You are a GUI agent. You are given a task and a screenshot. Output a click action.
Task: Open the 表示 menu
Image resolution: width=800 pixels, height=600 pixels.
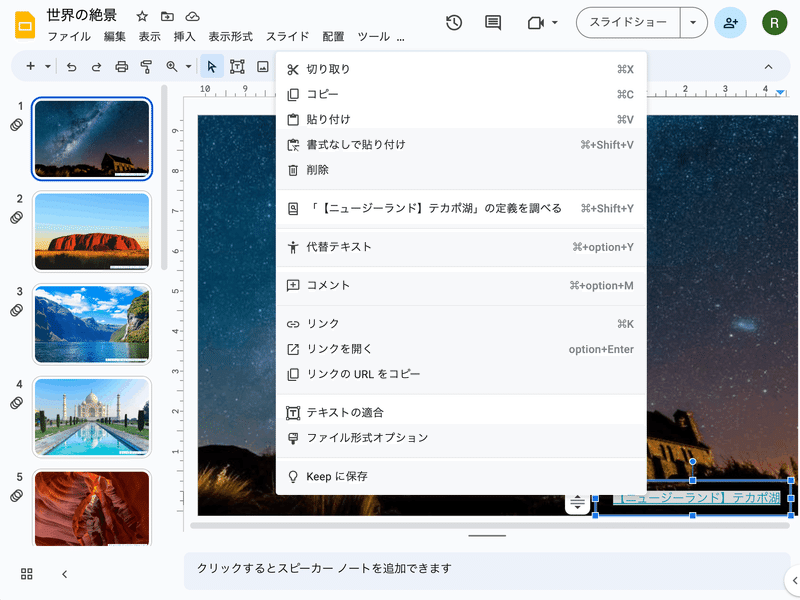pyautogui.click(x=149, y=37)
